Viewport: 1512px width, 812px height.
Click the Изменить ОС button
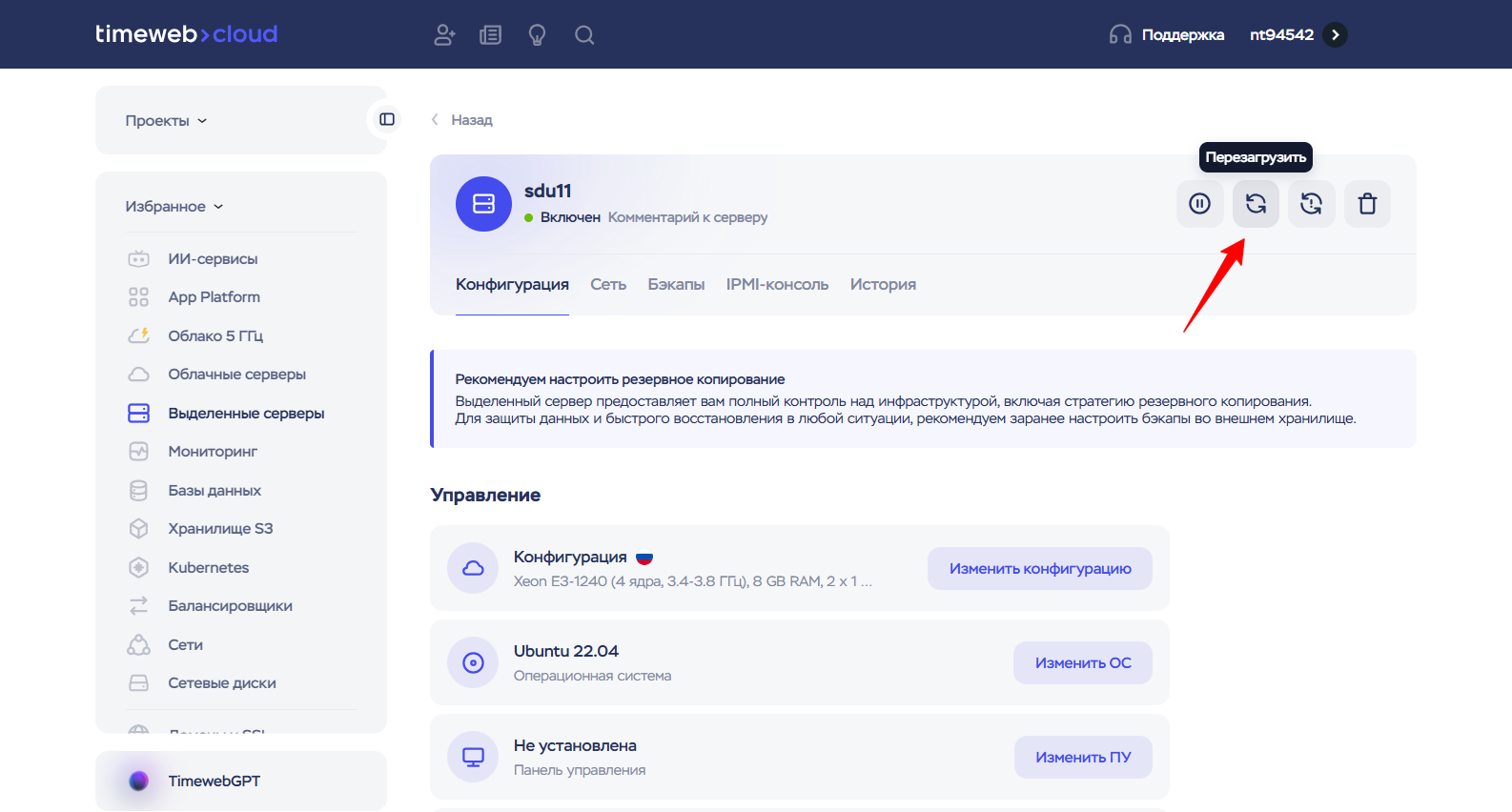pyautogui.click(x=1083, y=662)
